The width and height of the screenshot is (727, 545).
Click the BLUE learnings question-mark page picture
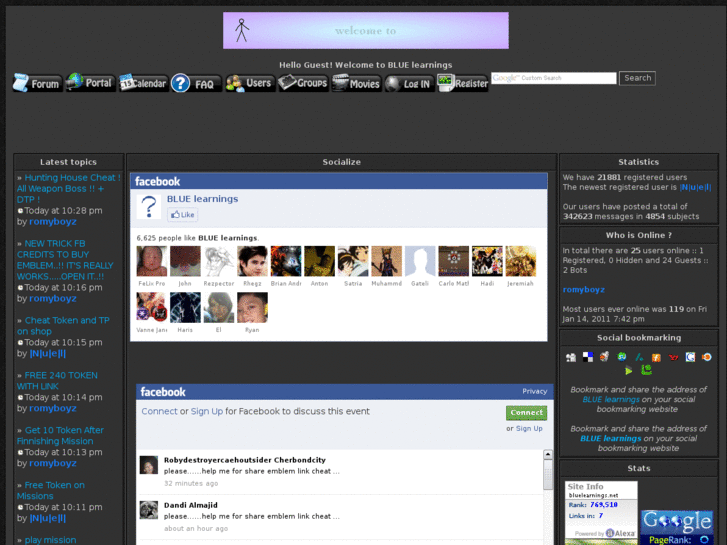149,206
